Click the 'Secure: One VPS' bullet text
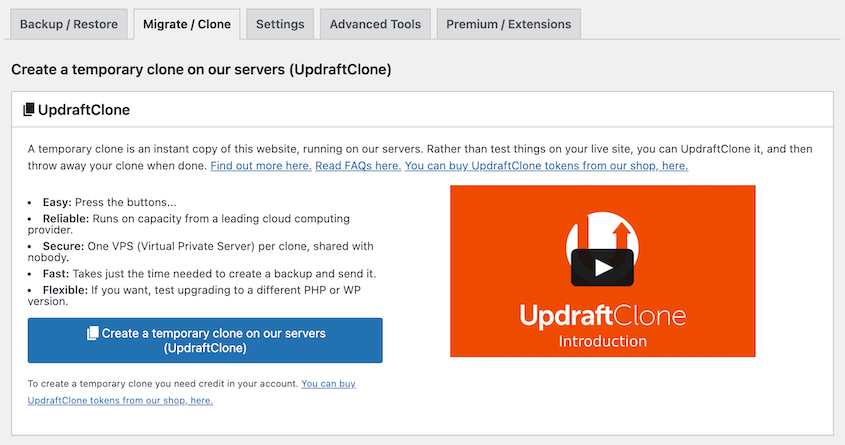Image resolution: width=845 pixels, height=445 pixels. point(200,252)
